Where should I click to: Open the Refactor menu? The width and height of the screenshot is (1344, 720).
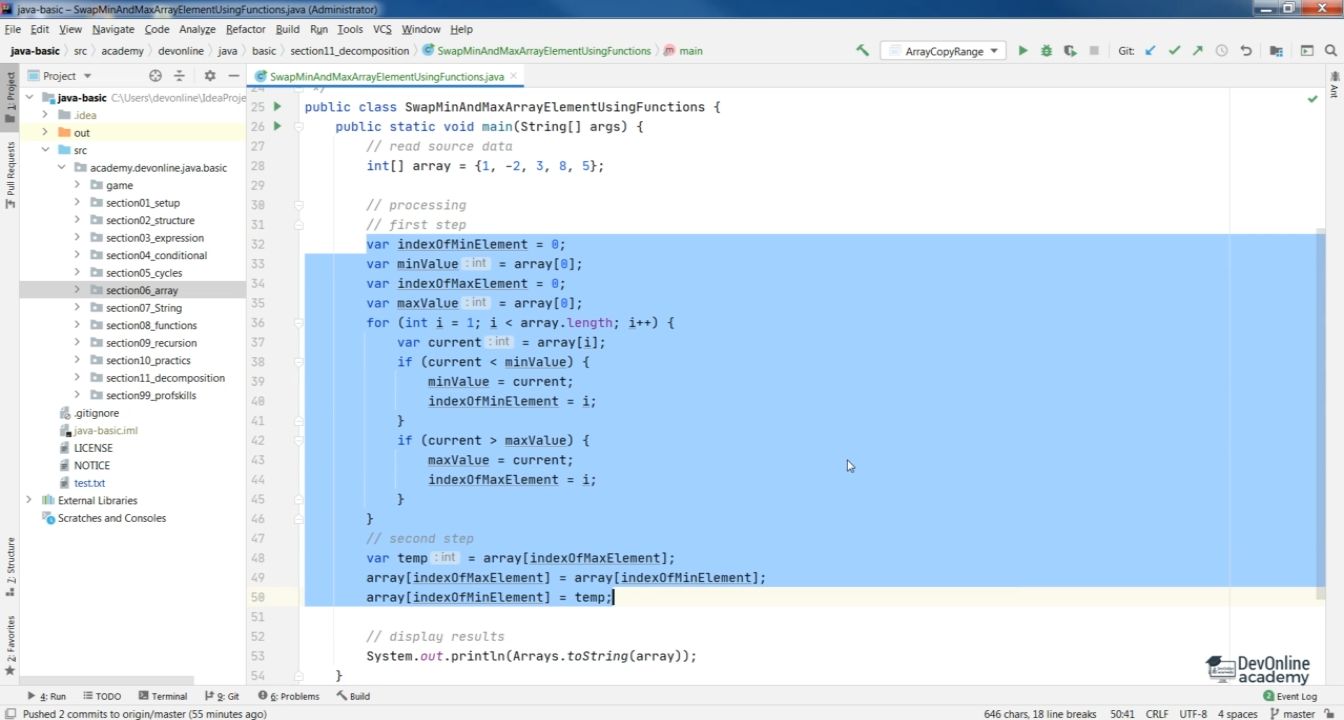click(245, 30)
